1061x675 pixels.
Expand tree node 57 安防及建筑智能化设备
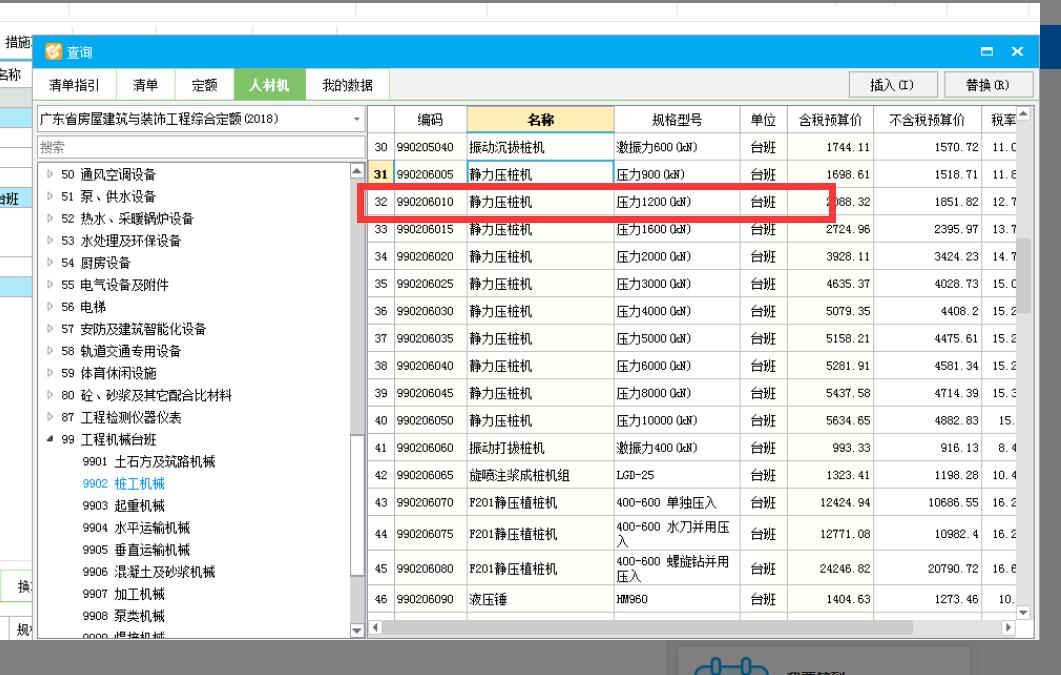click(x=50, y=329)
